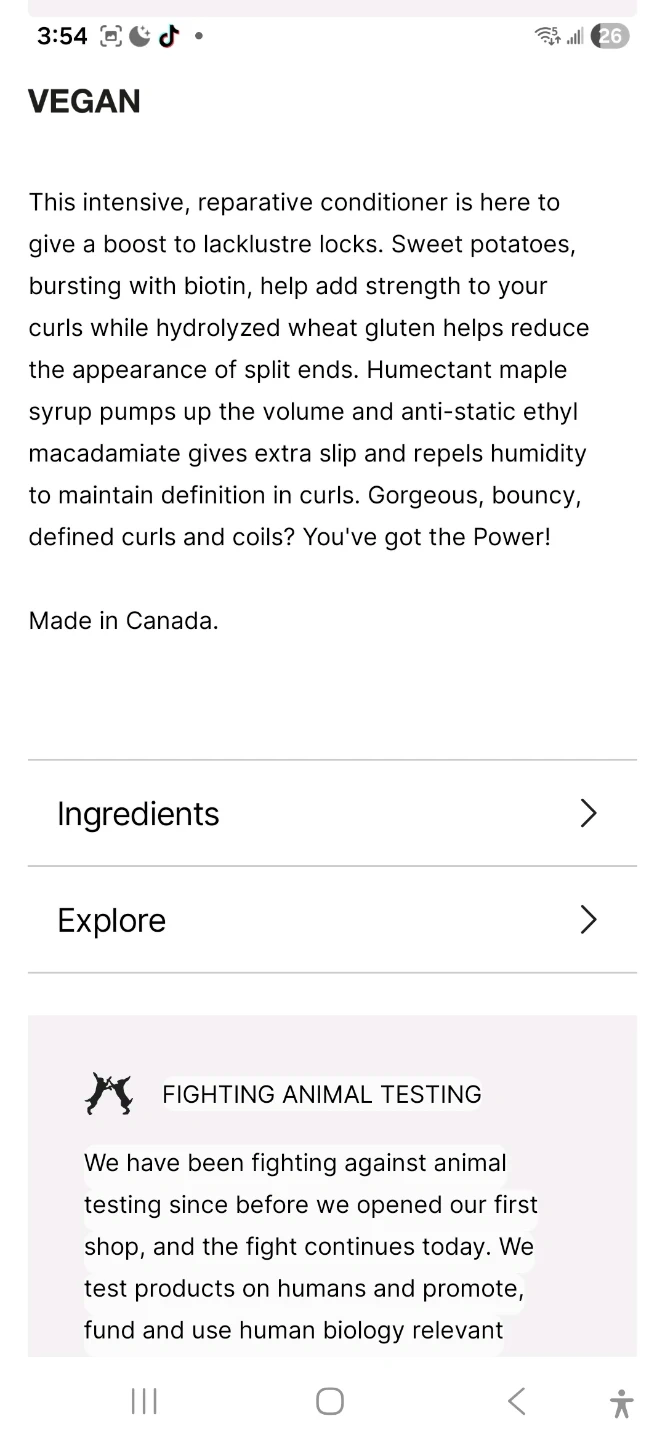The height and width of the screenshot is (1440, 665).
Task: Expand Ingredients using its chevron arrow
Action: coord(588,814)
